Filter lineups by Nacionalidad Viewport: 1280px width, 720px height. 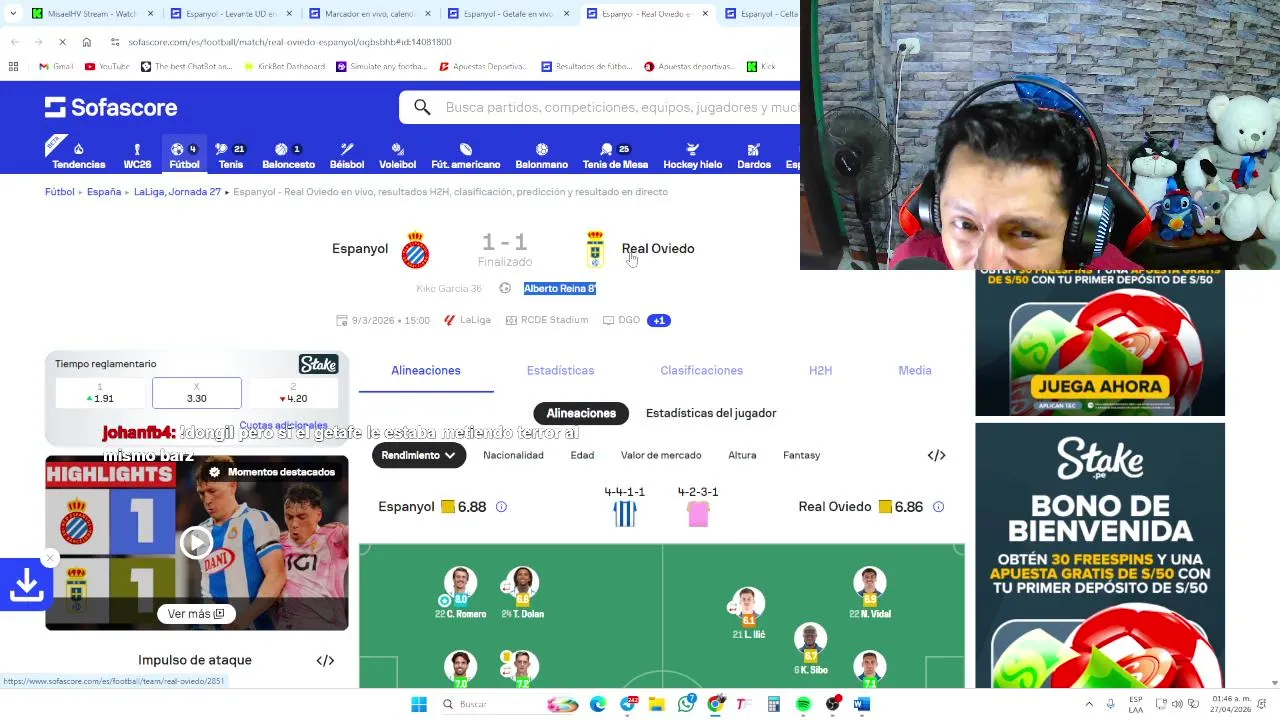(x=513, y=455)
